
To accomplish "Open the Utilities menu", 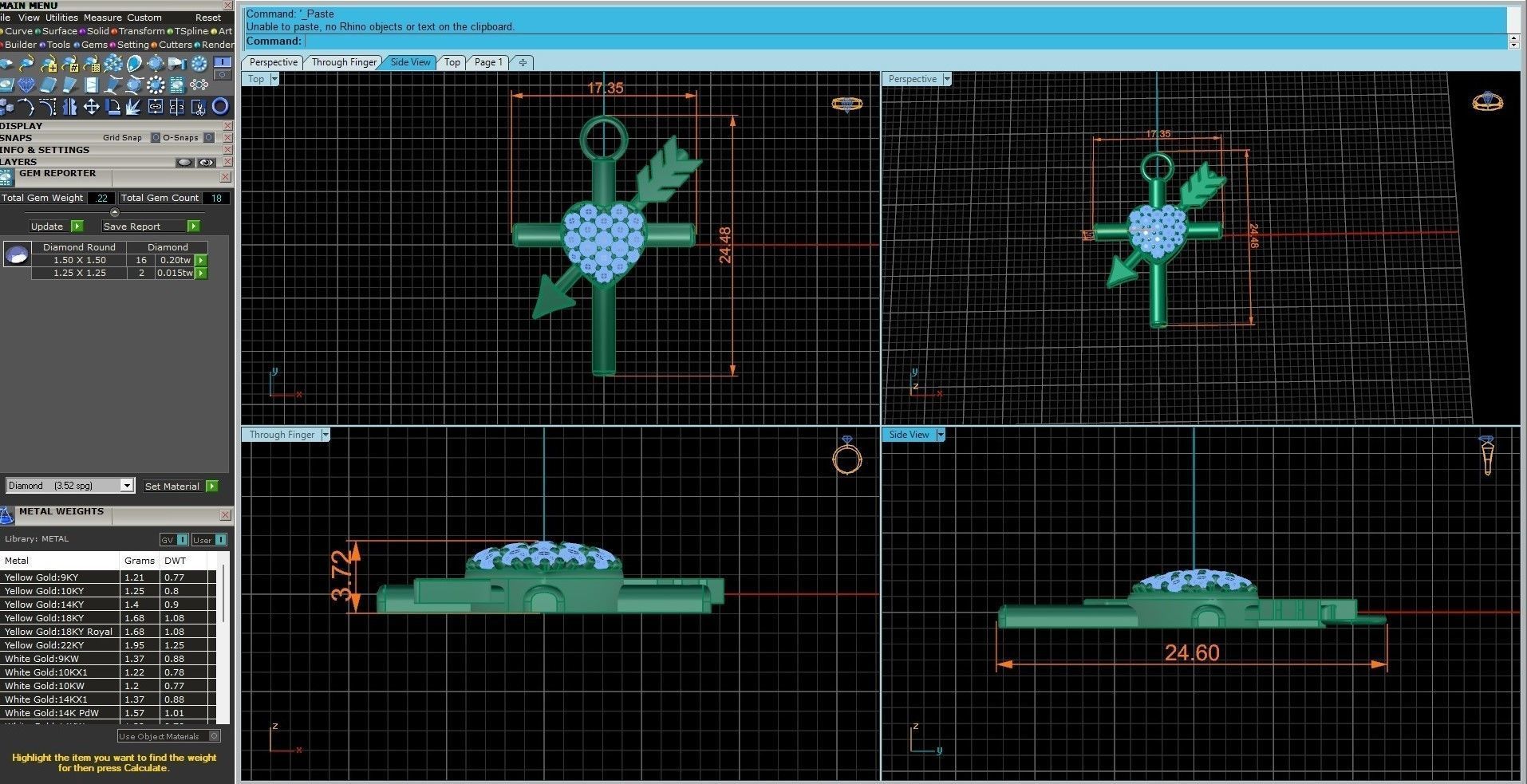I will [x=61, y=18].
